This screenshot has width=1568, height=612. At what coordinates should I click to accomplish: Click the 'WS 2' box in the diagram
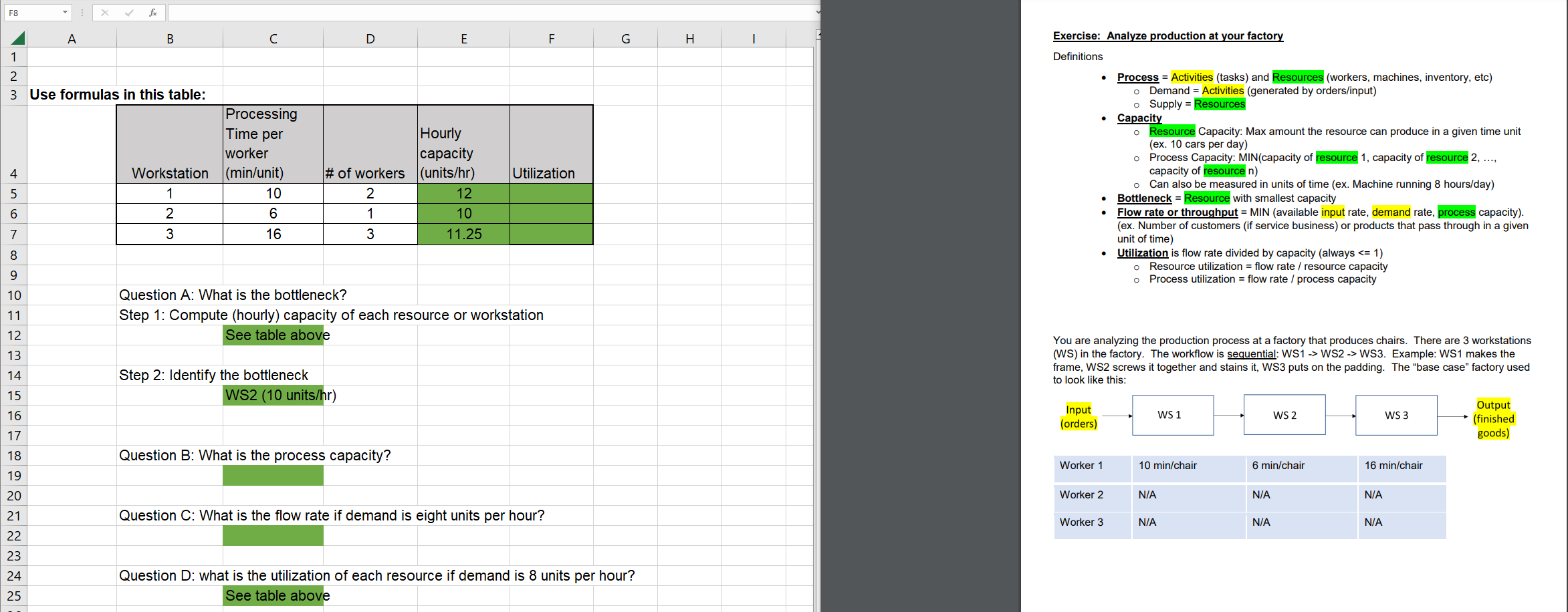point(1284,415)
